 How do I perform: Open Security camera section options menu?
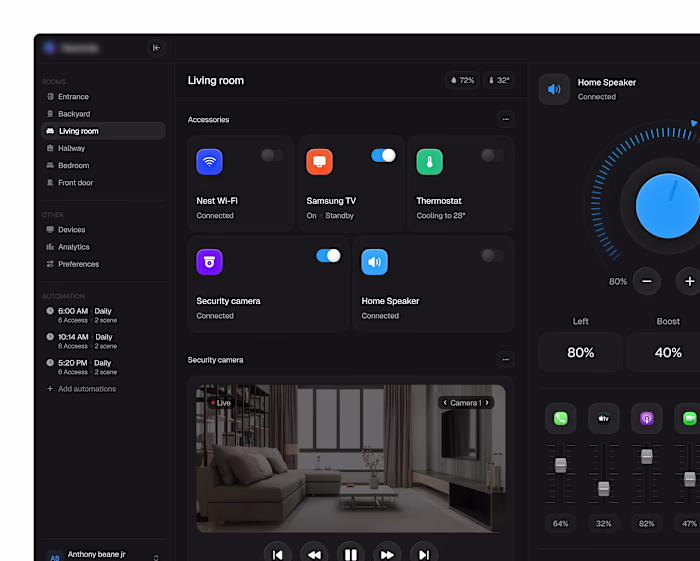(x=506, y=359)
